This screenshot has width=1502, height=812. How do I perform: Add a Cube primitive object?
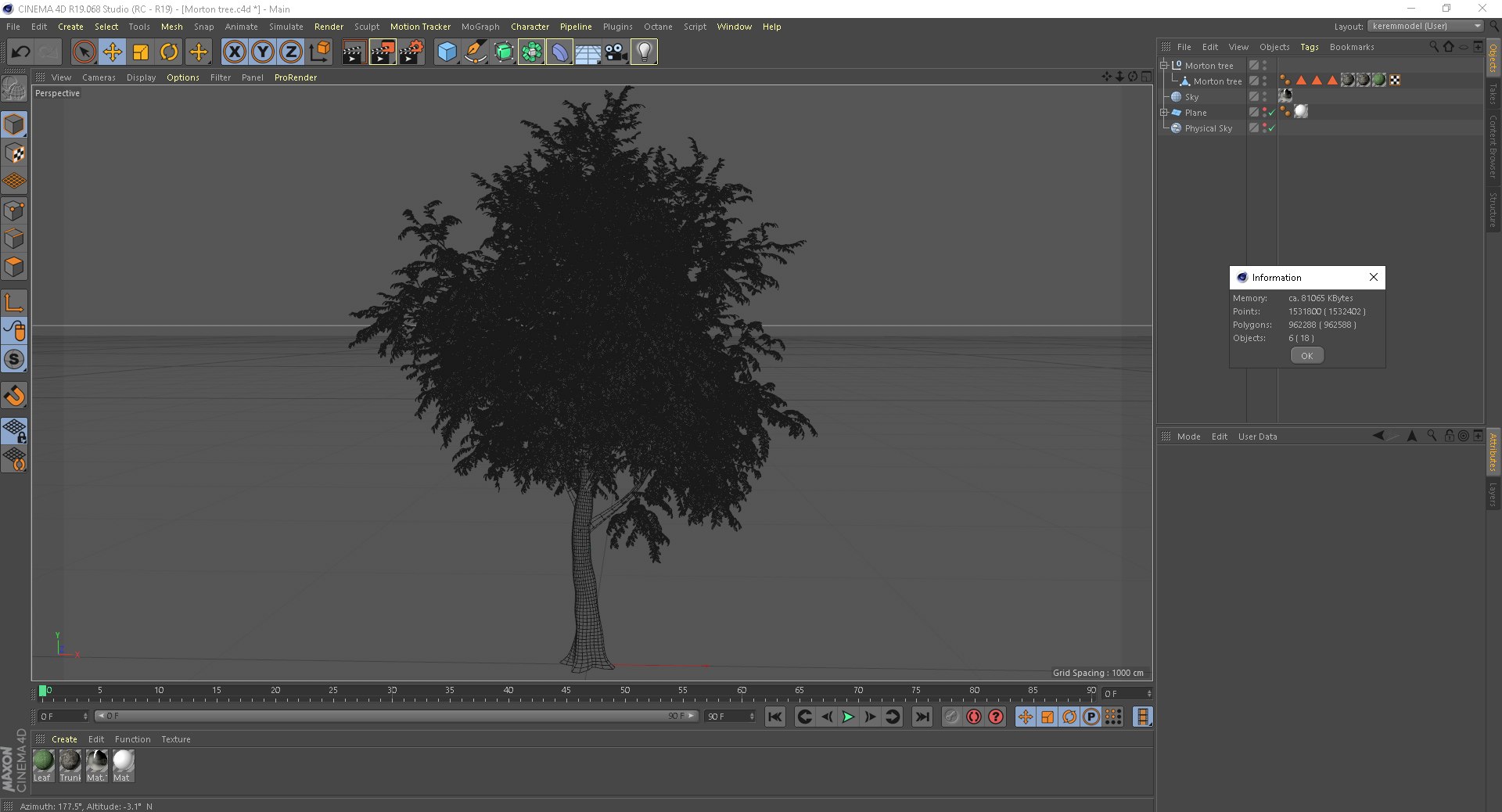click(x=447, y=52)
